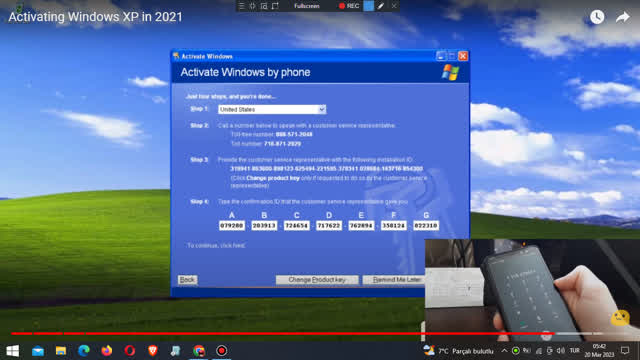Click confirmation ID field F

point(393,225)
